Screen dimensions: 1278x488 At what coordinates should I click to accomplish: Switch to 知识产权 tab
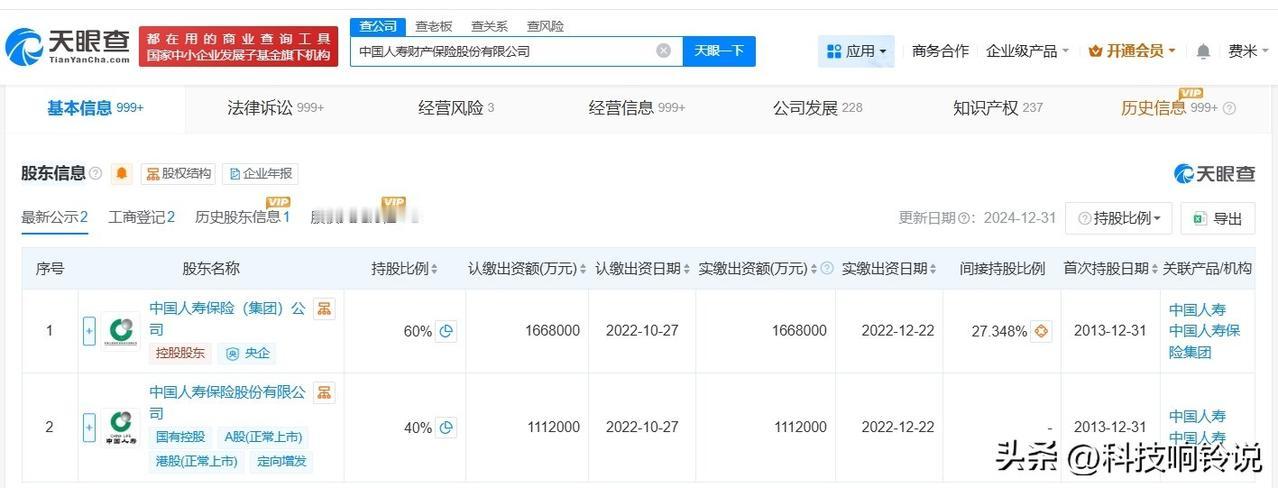coord(997,108)
